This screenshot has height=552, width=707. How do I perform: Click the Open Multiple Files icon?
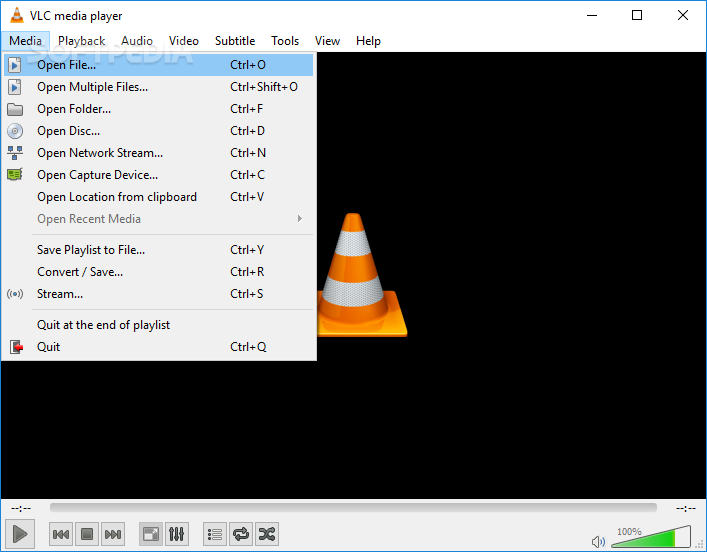tap(14, 87)
